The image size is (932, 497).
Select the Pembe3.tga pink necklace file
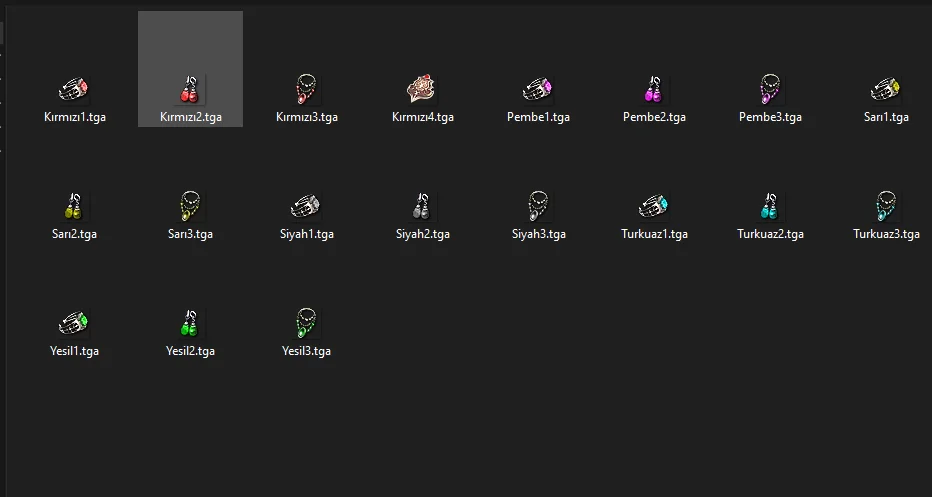[x=770, y=90]
